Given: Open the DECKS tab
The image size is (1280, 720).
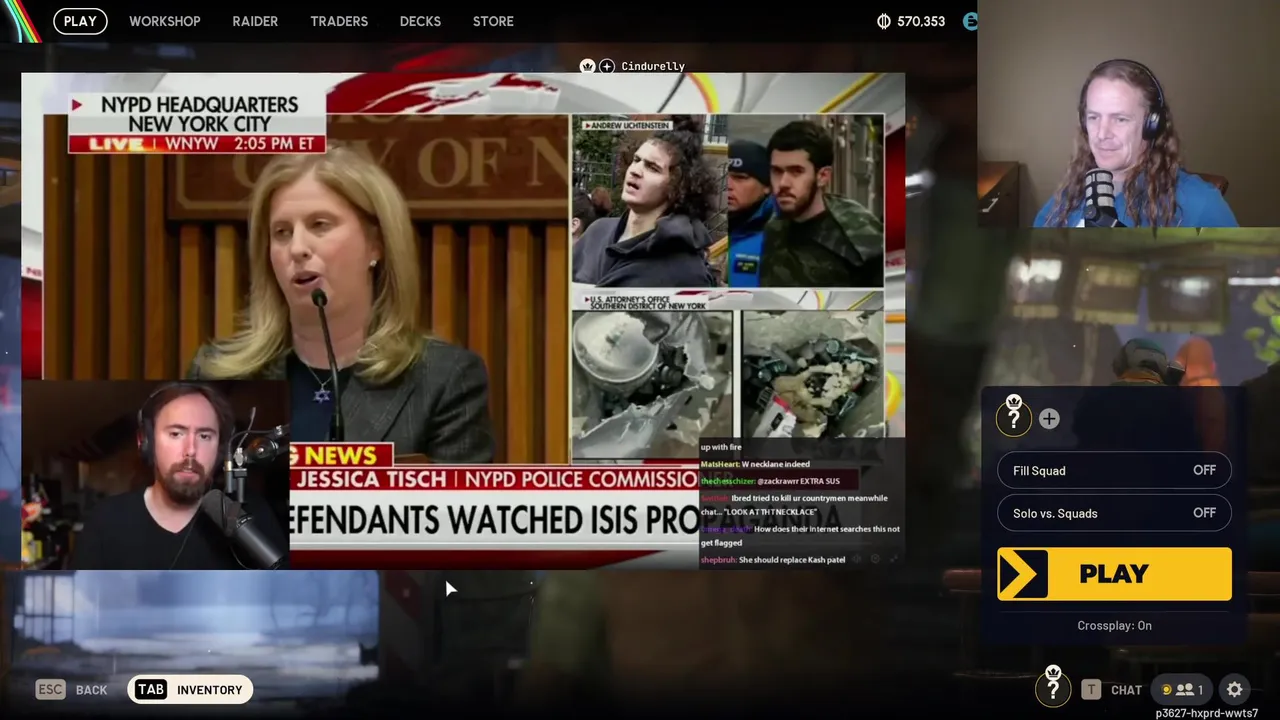Looking at the screenshot, I should 420,21.
